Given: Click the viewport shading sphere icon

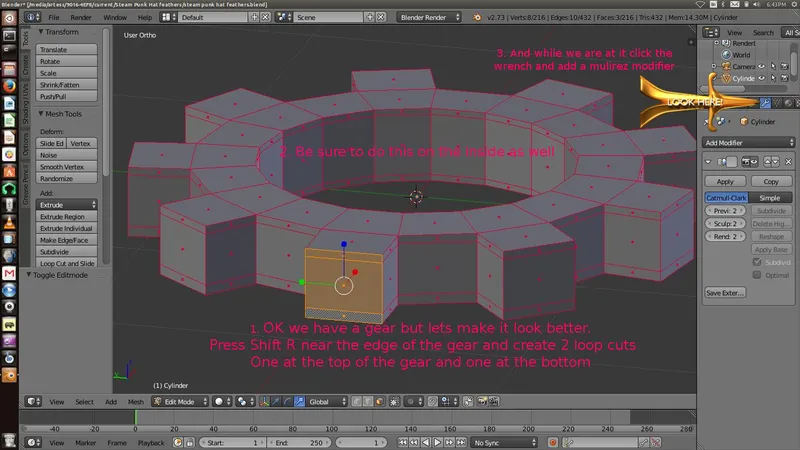Looking at the screenshot, I should click(221, 401).
